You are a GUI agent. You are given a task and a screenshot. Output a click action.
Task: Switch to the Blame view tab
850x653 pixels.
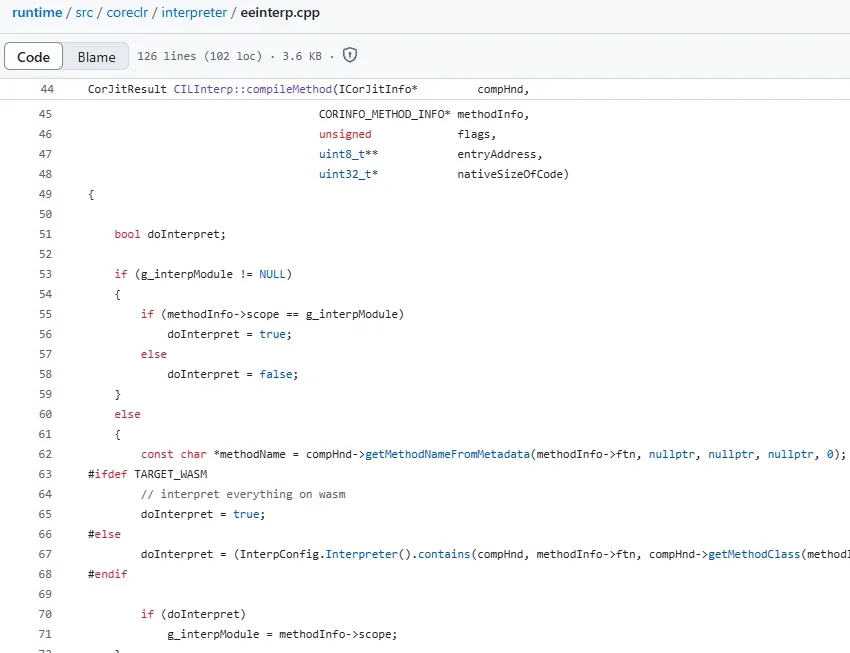pos(96,56)
